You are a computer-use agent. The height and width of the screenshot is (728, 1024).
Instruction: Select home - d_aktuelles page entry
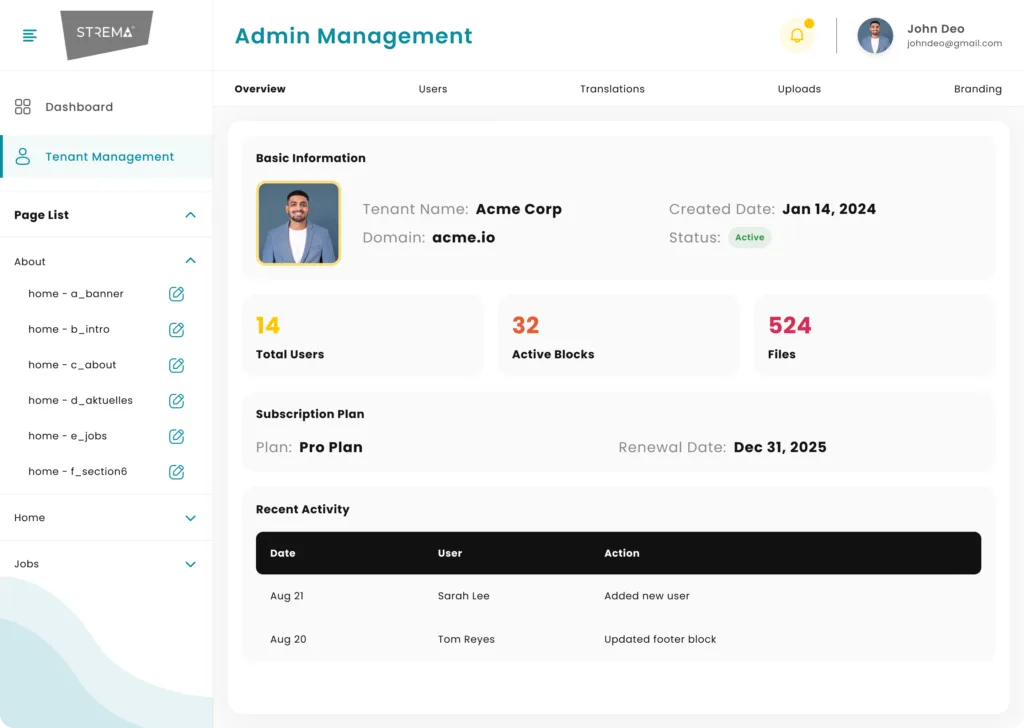80,400
